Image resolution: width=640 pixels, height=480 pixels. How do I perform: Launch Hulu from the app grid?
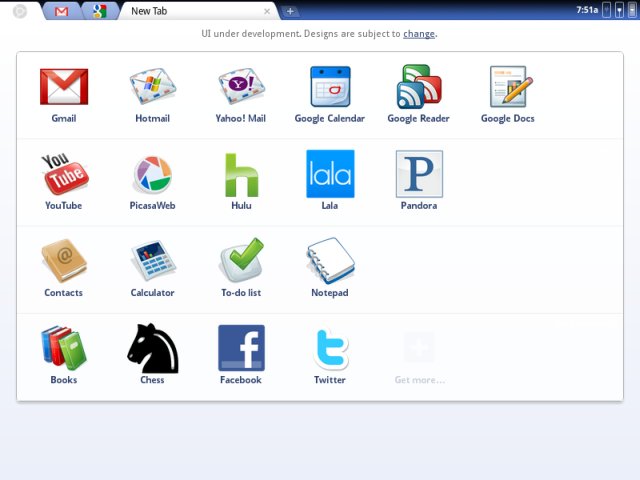coord(241,175)
